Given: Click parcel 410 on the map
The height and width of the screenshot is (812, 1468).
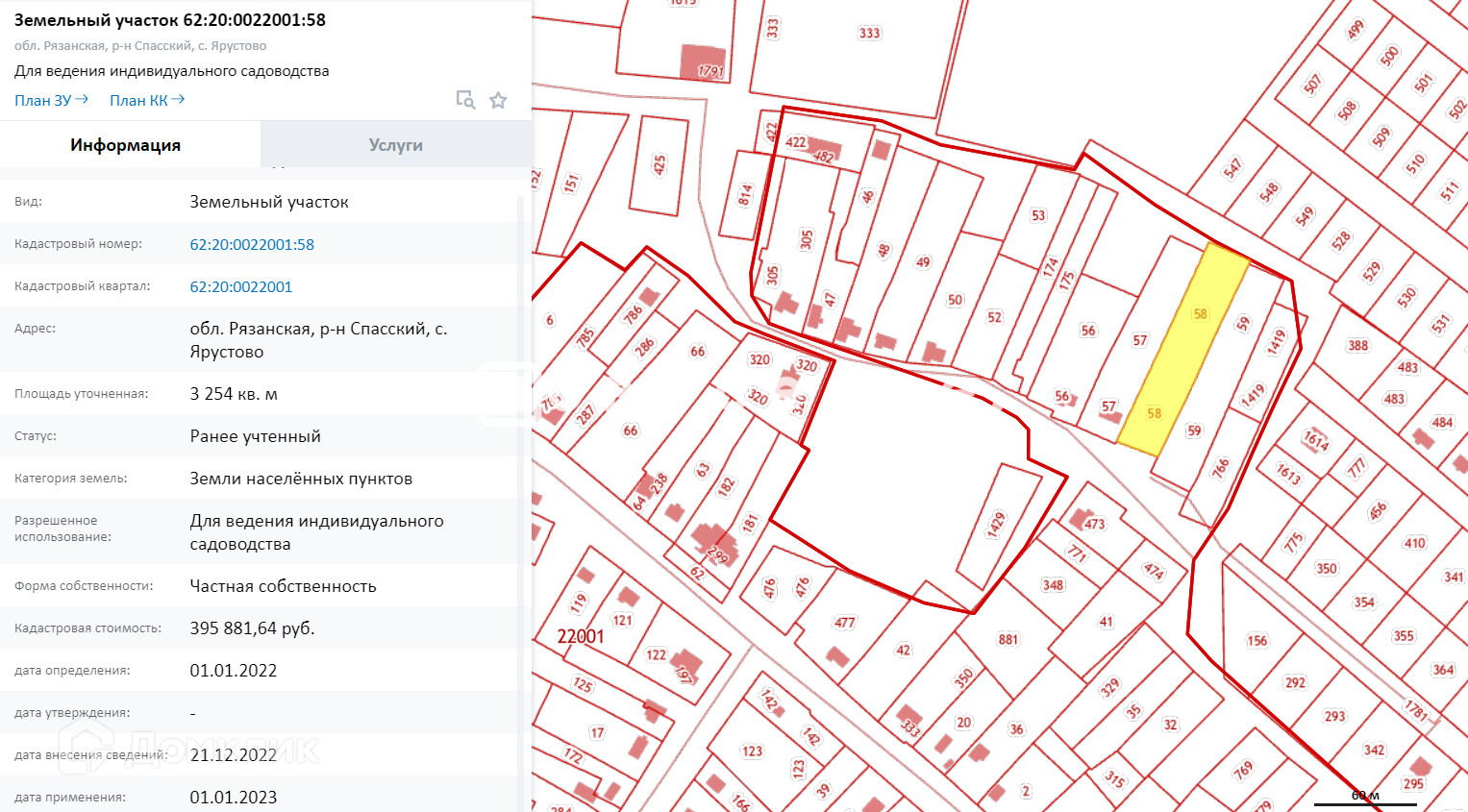Looking at the screenshot, I should click(1415, 543).
